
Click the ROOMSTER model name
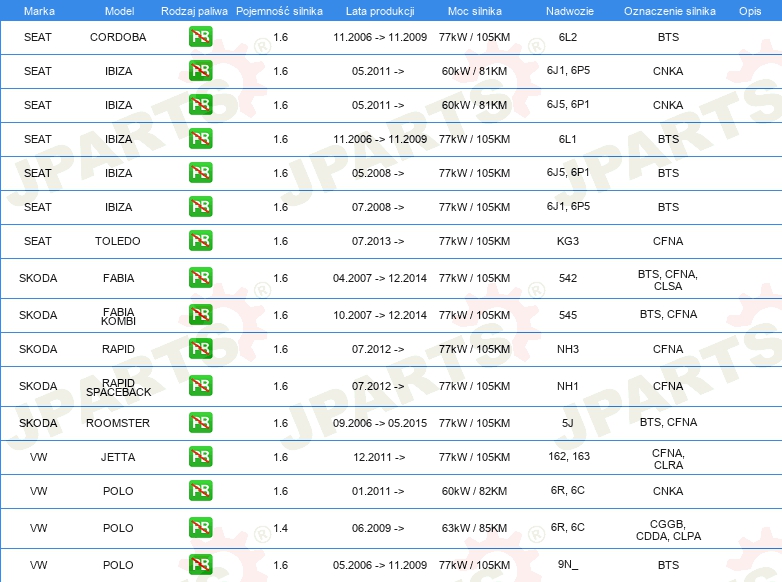118,423
